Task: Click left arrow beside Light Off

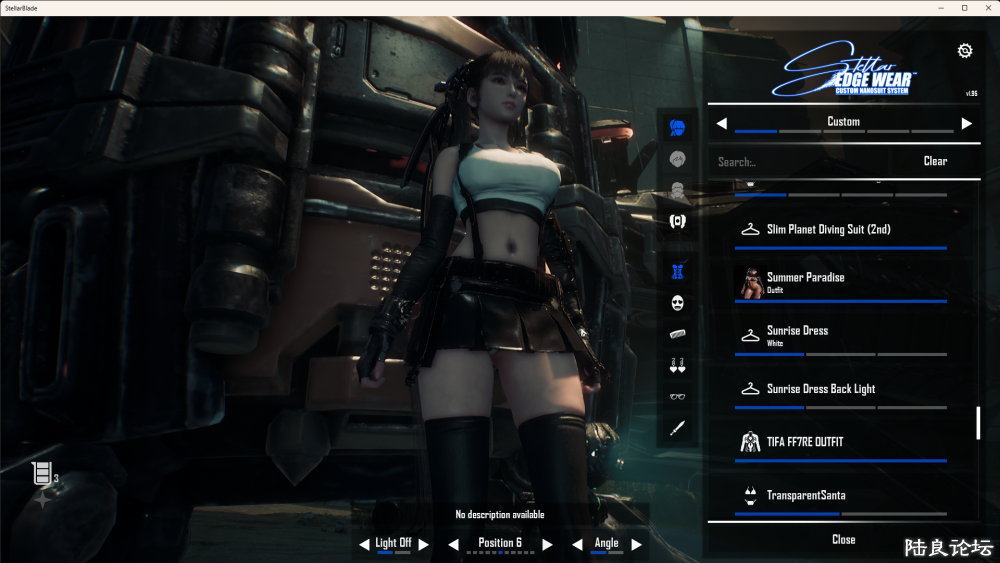Action: (x=364, y=545)
